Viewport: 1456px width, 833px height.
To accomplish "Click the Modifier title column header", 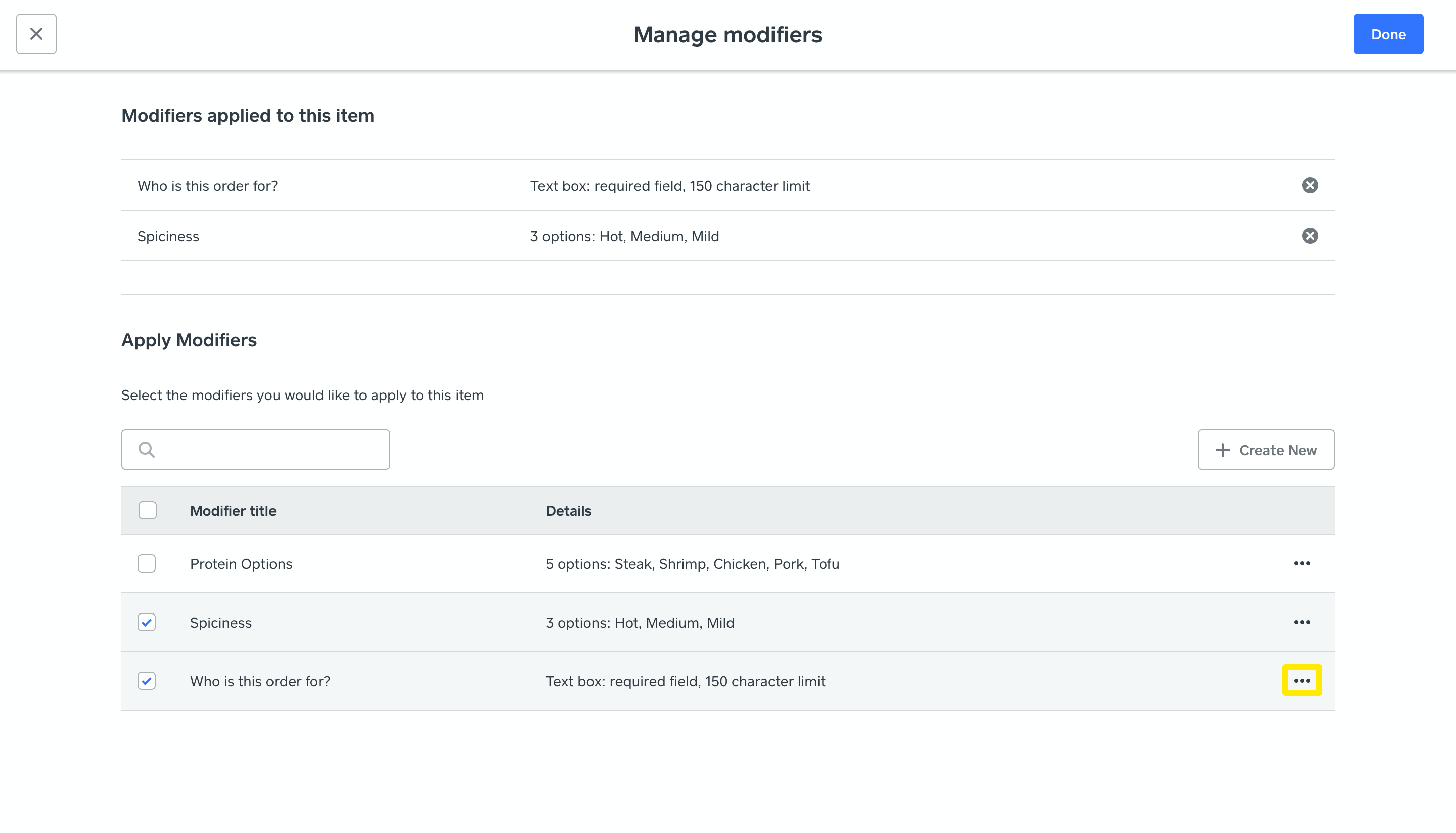I will click(233, 510).
